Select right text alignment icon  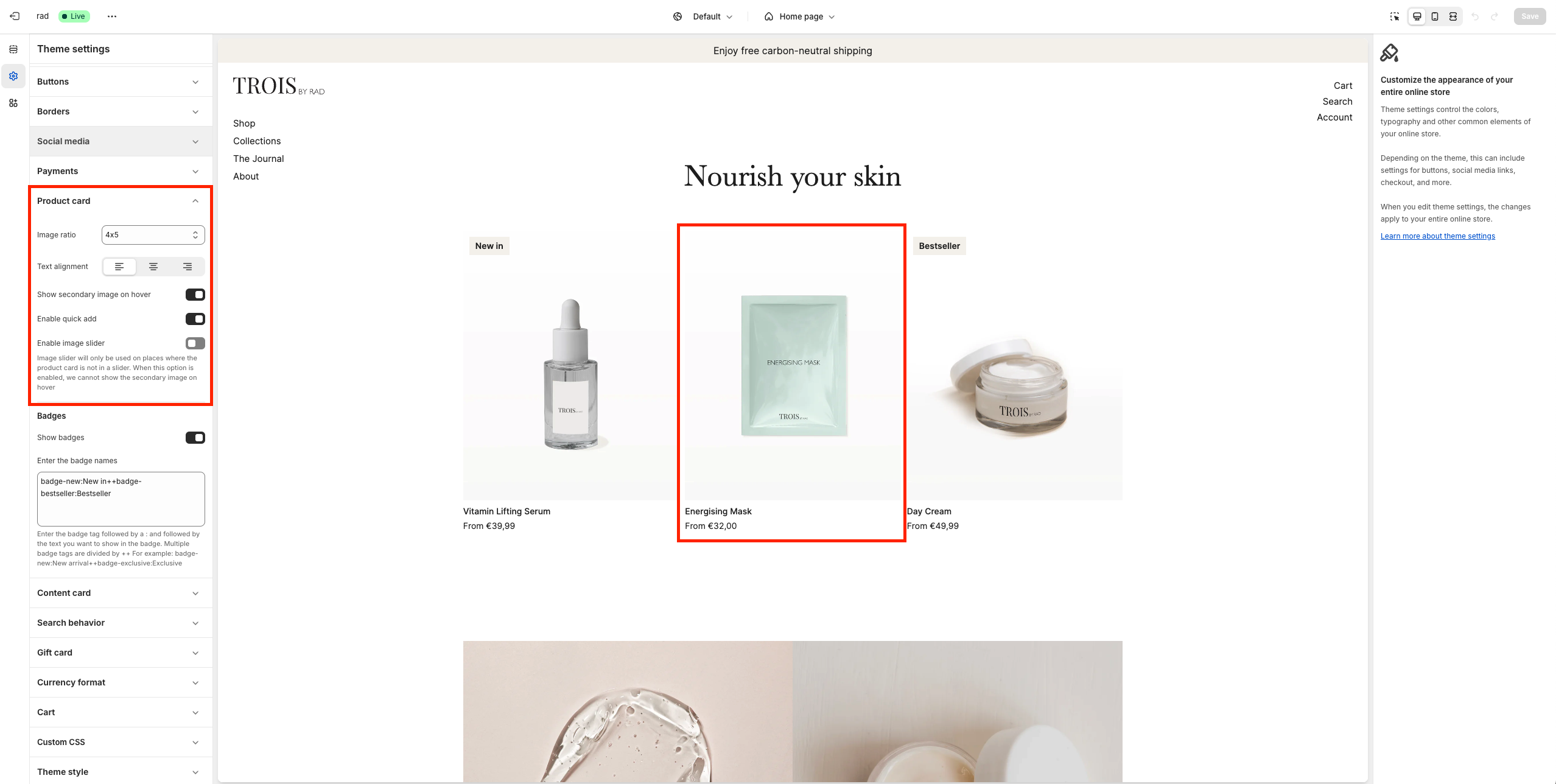point(187,267)
